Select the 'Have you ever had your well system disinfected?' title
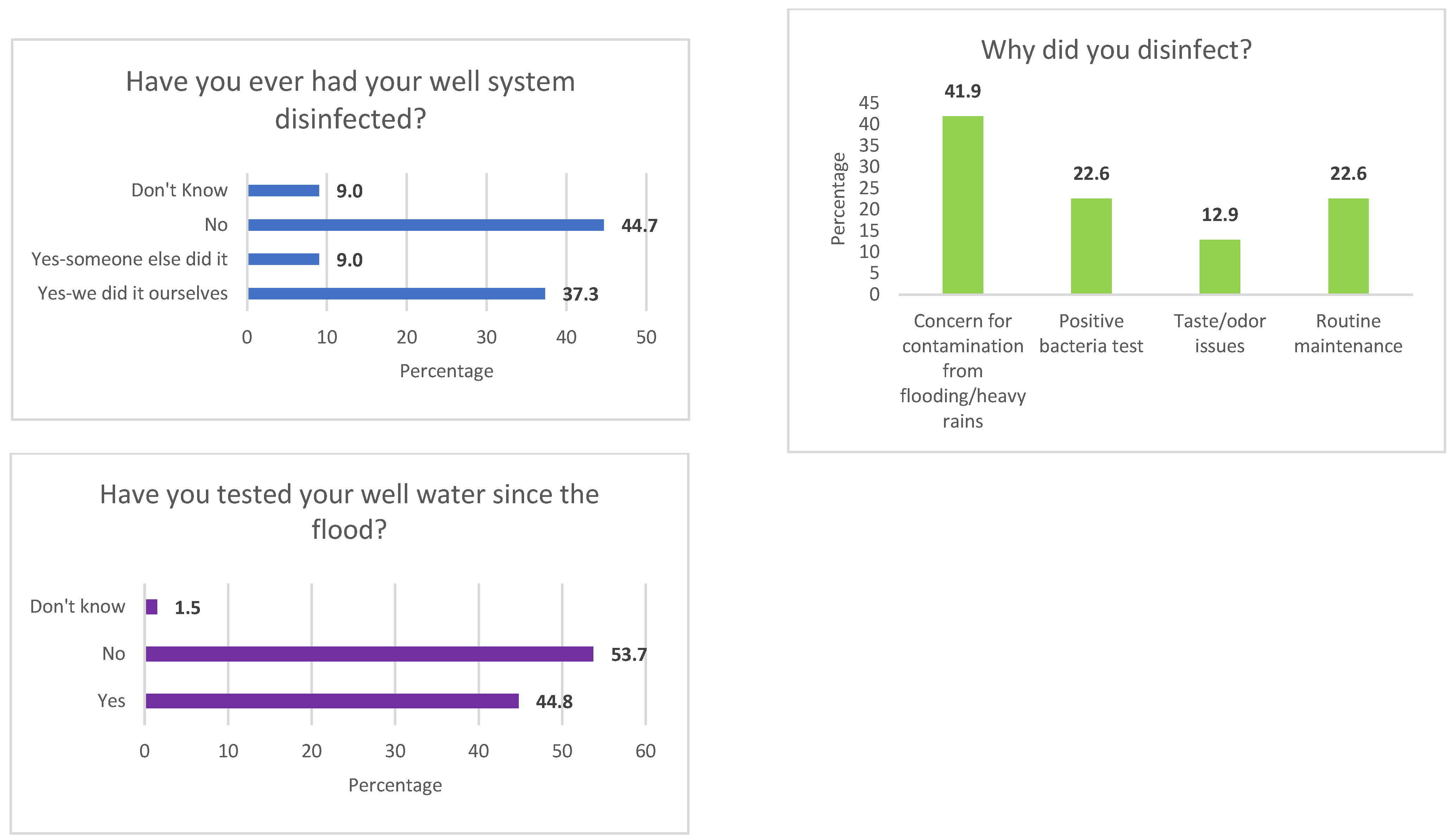1454x840 pixels. 350,100
